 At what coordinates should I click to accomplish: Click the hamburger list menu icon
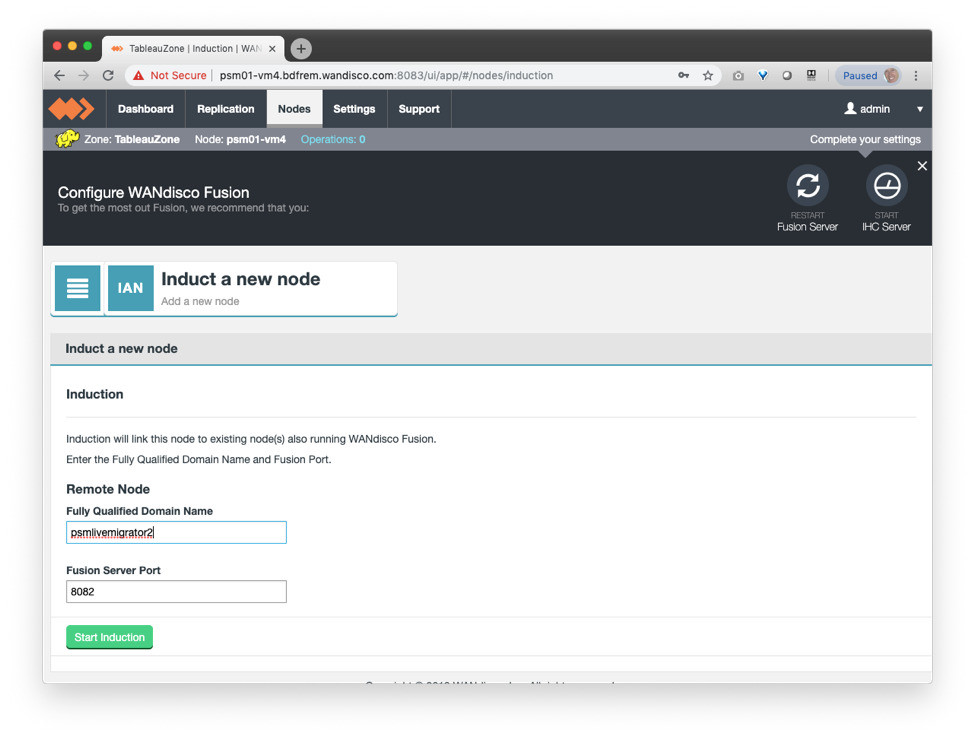pyautogui.click(x=77, y=288)
